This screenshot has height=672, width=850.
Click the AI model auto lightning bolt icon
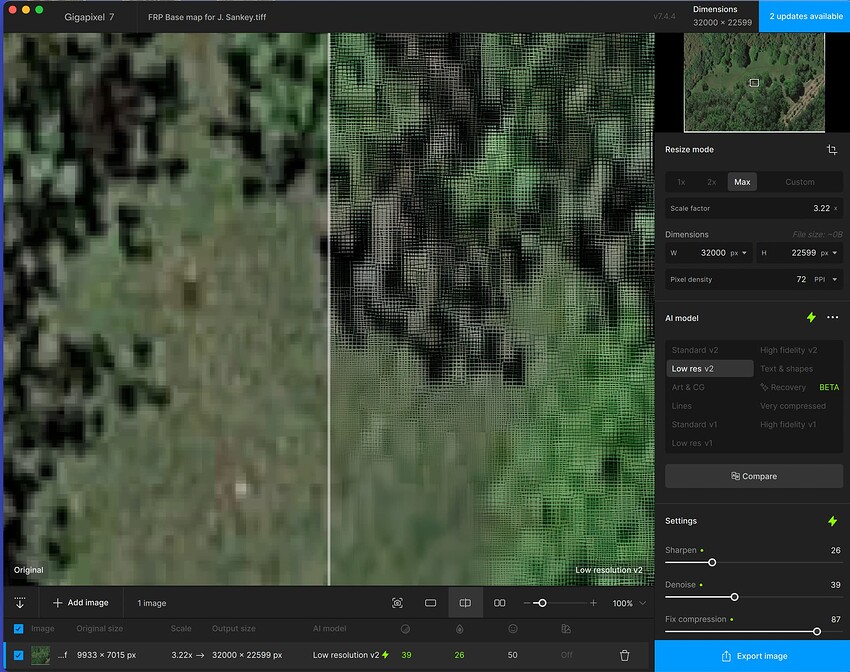pyautogui.click(x=811, y=318)
